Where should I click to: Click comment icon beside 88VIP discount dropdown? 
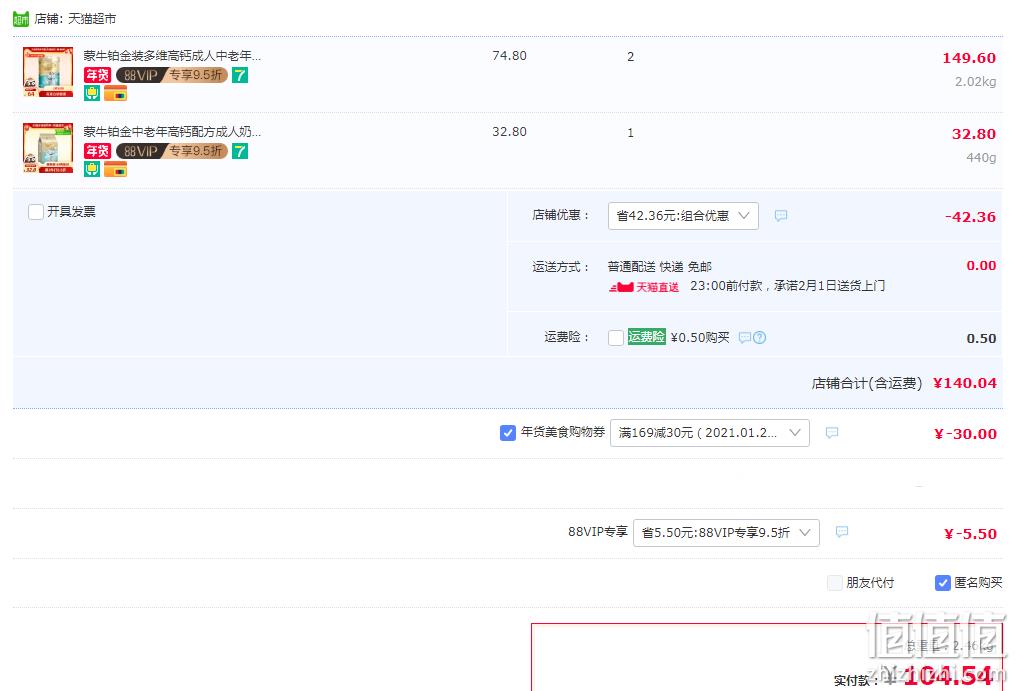842,532
